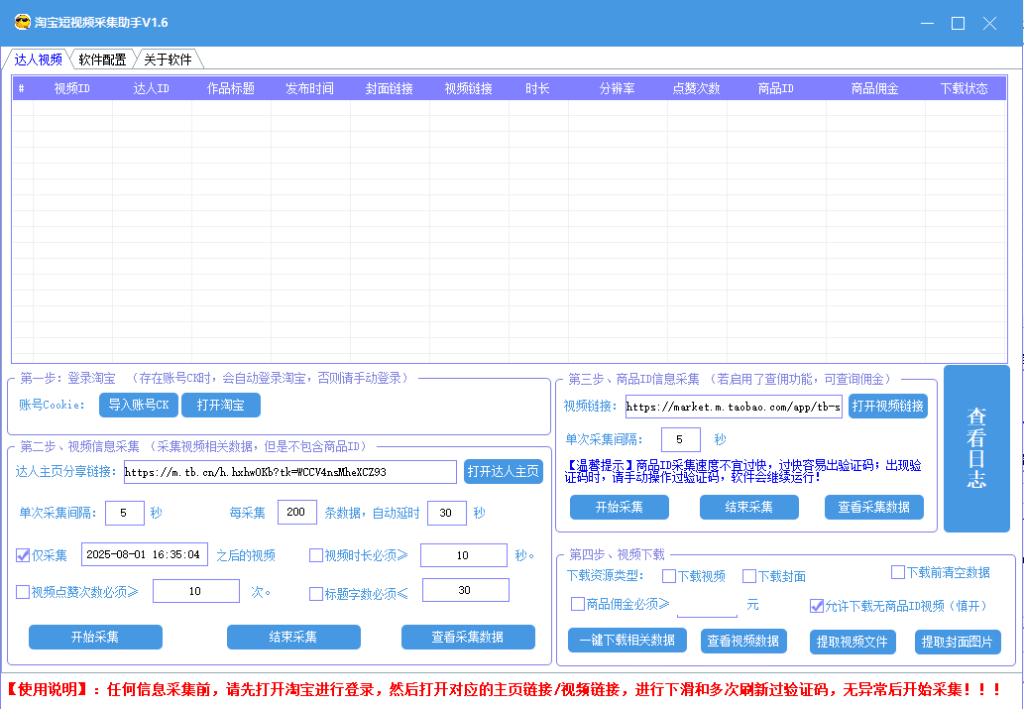Click 提取封面图片 button
The image size is (1024, 709).
pyautogui.click(x=957, y=641)
